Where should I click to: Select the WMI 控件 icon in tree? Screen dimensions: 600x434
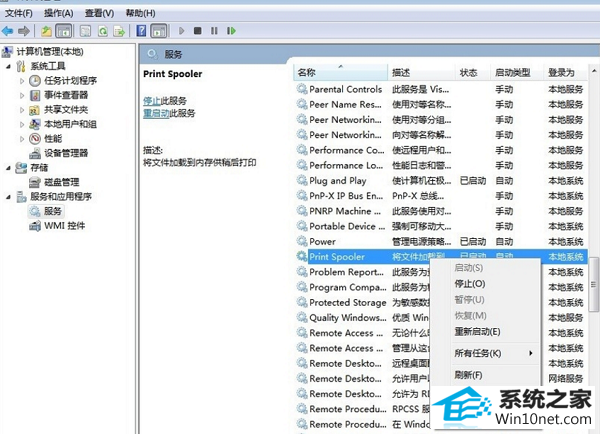(35, 226)
